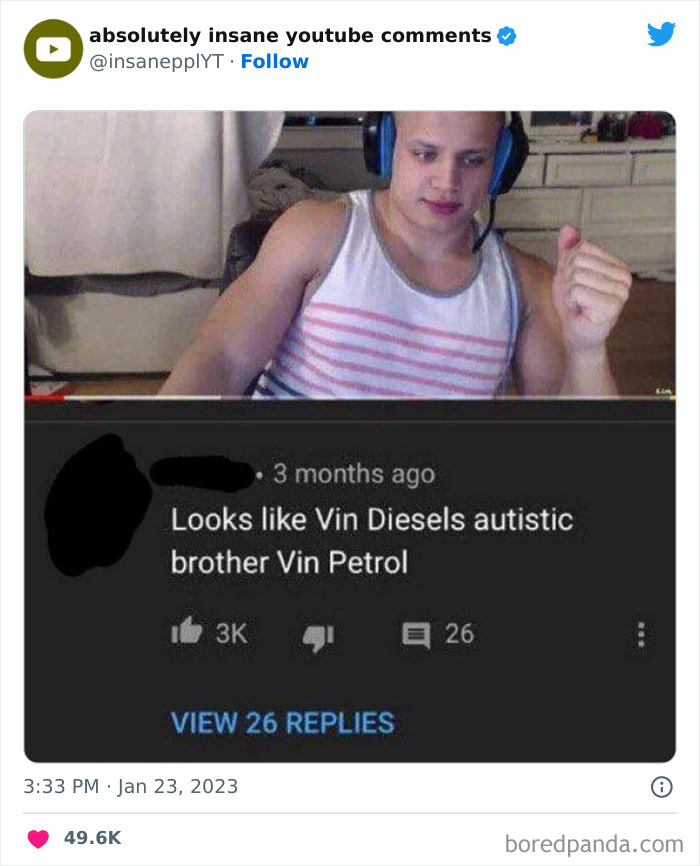Like the comment with thumbs up
The width and height of the screenshot is (700, 866).
click(x=187, y=631)
